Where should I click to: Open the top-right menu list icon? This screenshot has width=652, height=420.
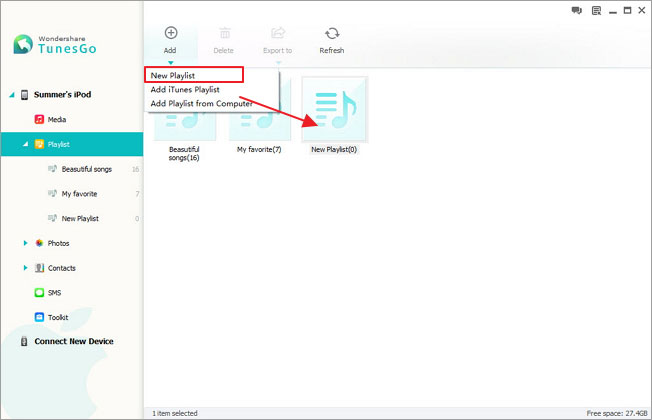click(596, 10)
